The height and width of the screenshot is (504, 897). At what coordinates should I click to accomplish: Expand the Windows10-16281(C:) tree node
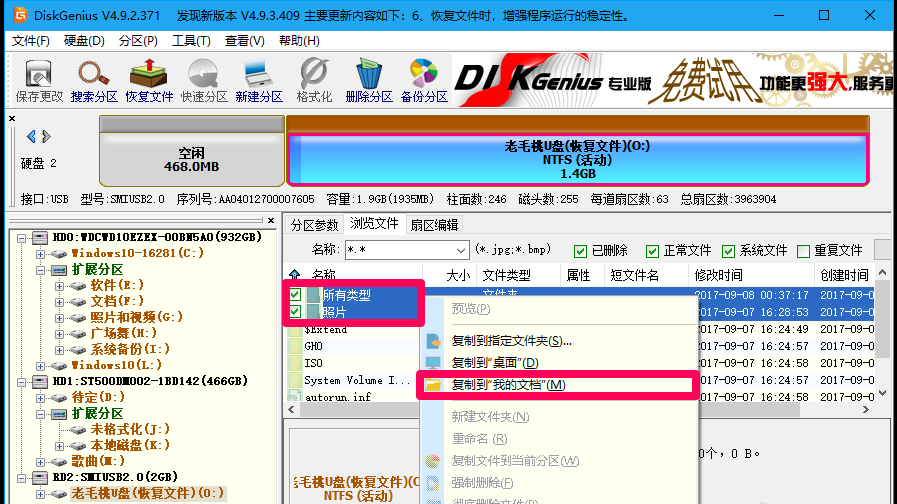(x=40, y=253)
